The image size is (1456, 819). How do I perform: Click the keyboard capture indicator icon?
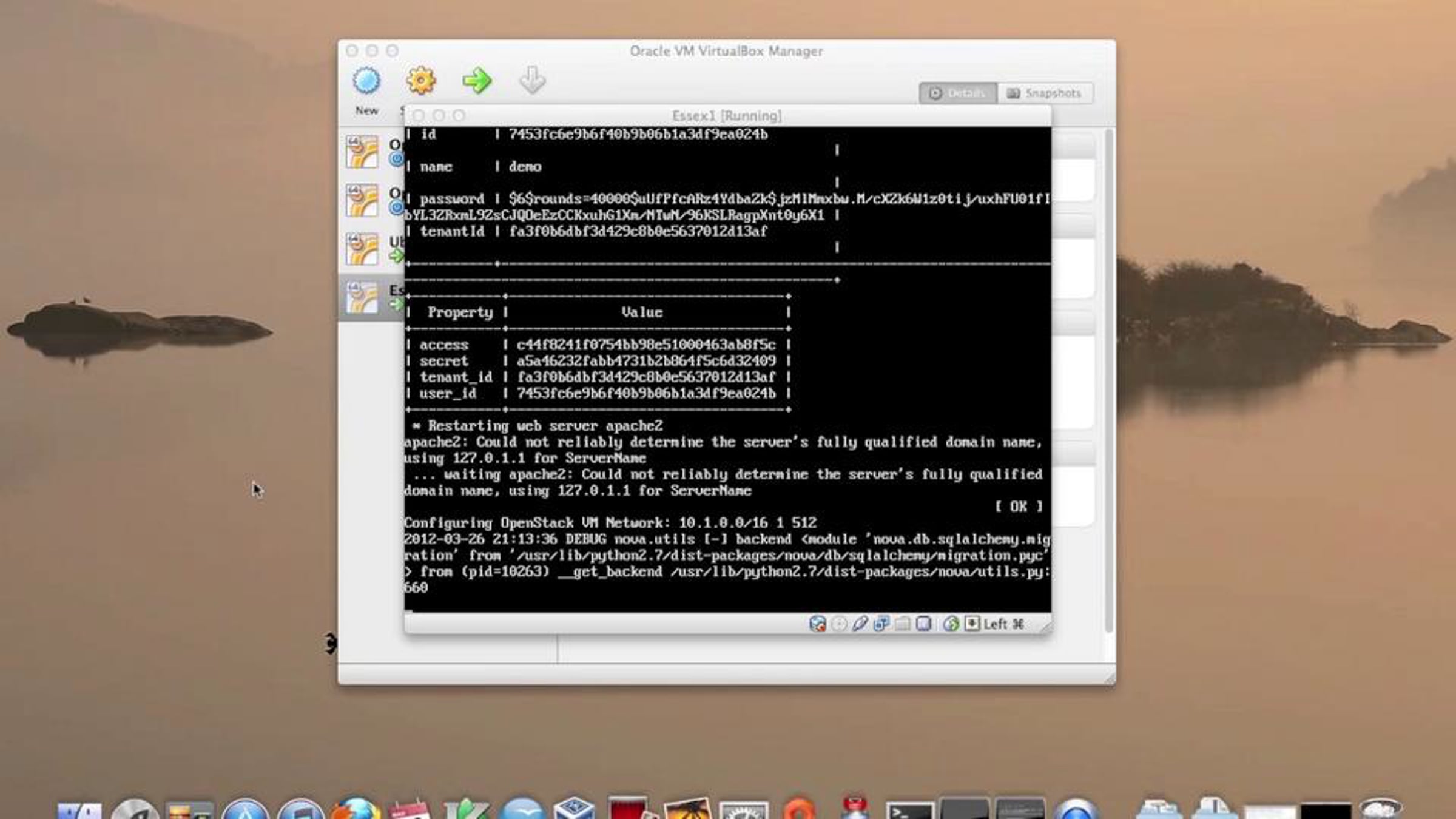tap(972, 624)
